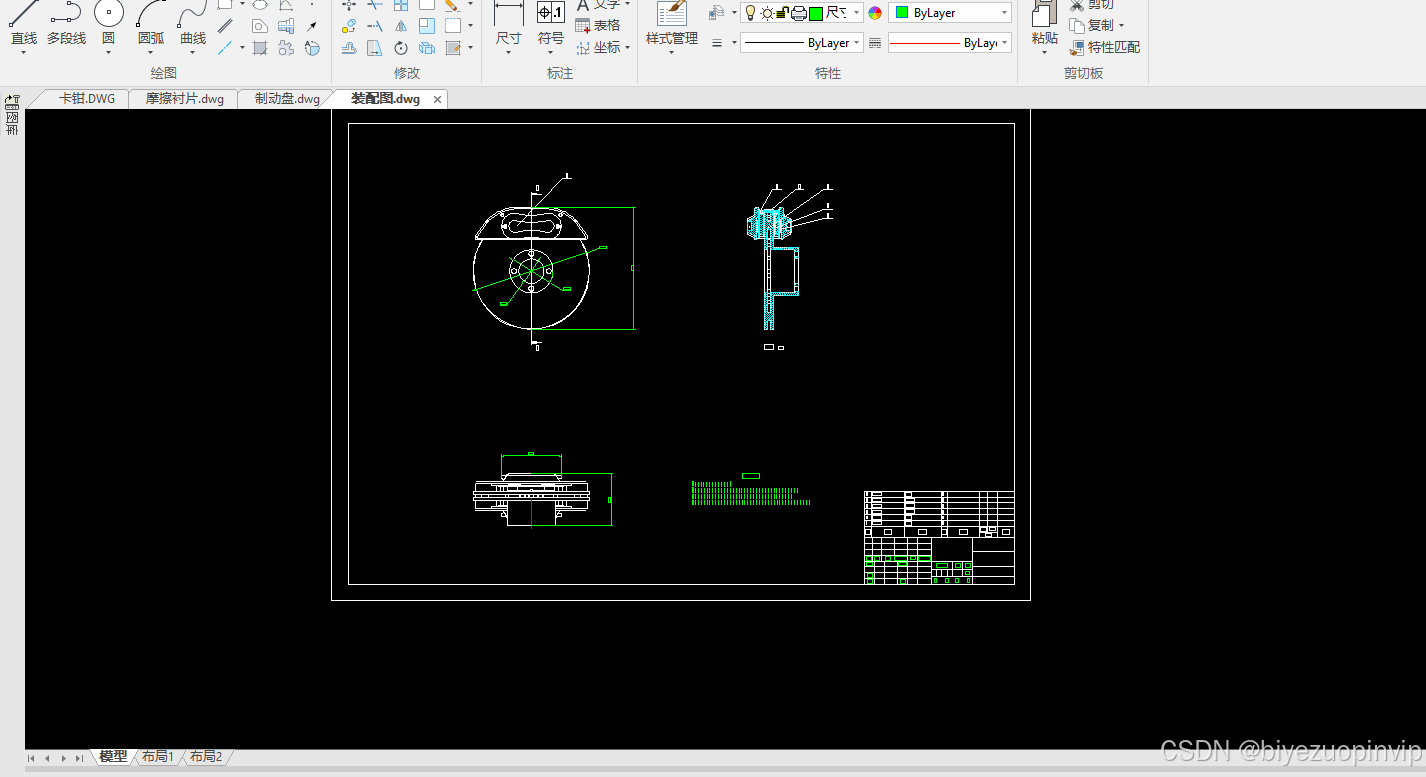Click the 粘贴 paste clipboard icon
1426x777 pixels.
1045,13
